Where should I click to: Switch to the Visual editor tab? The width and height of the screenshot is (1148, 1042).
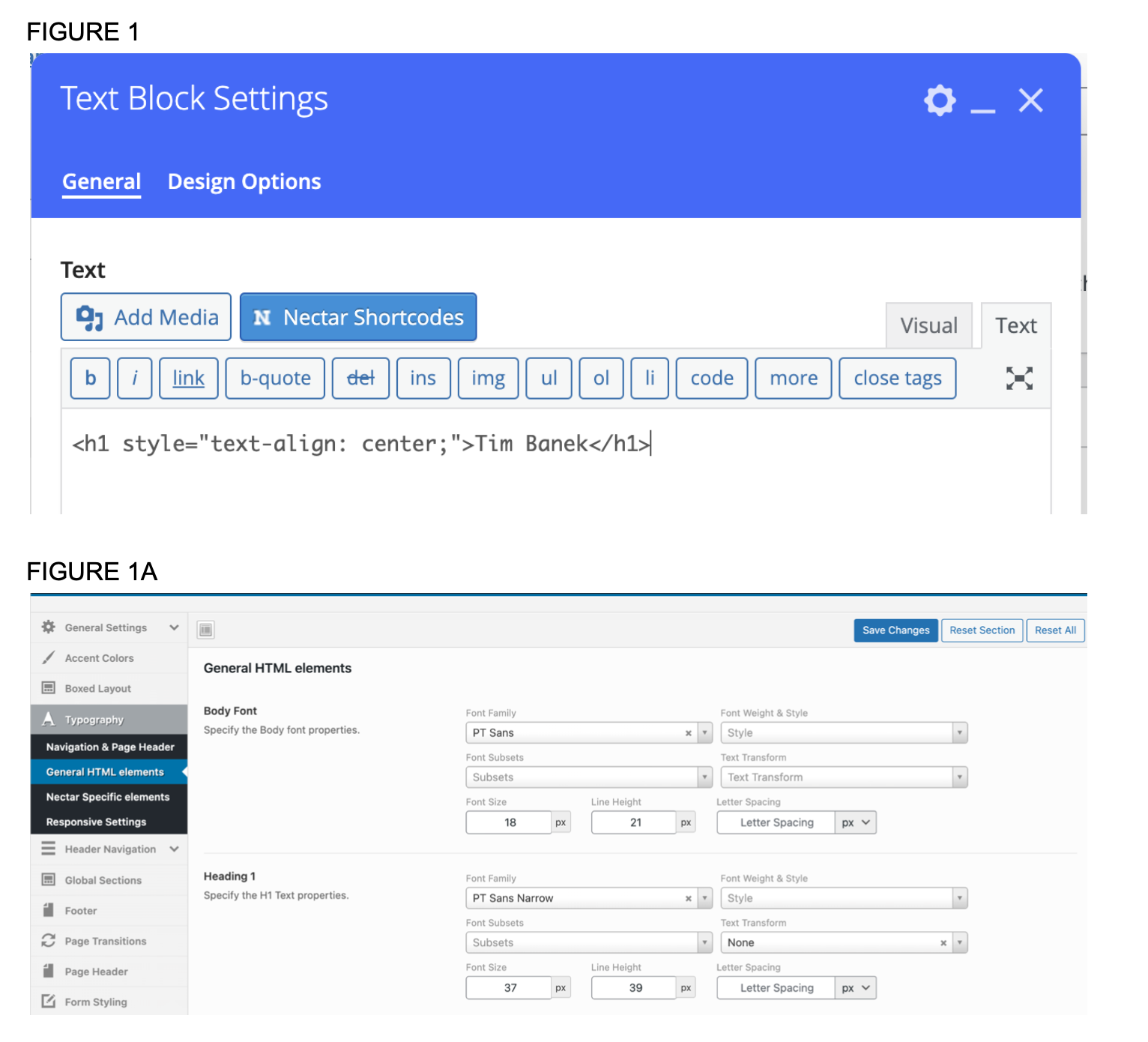coord(928,326)
